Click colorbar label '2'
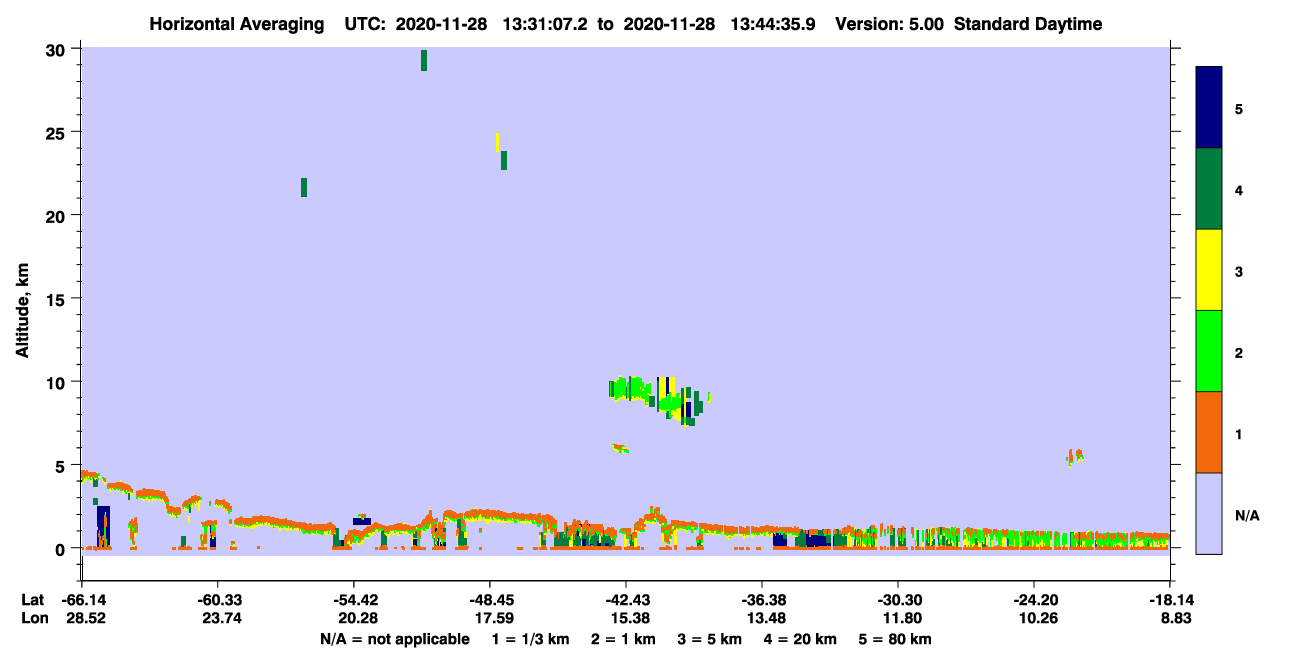The width and height of the screenshot is (1300, 667). tap(1239, 351)
